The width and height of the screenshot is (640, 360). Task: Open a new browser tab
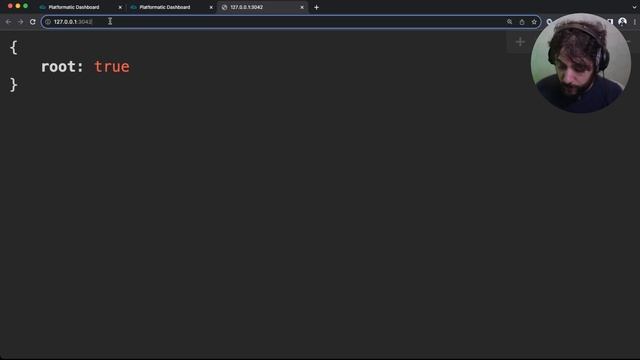click(316, 7)
